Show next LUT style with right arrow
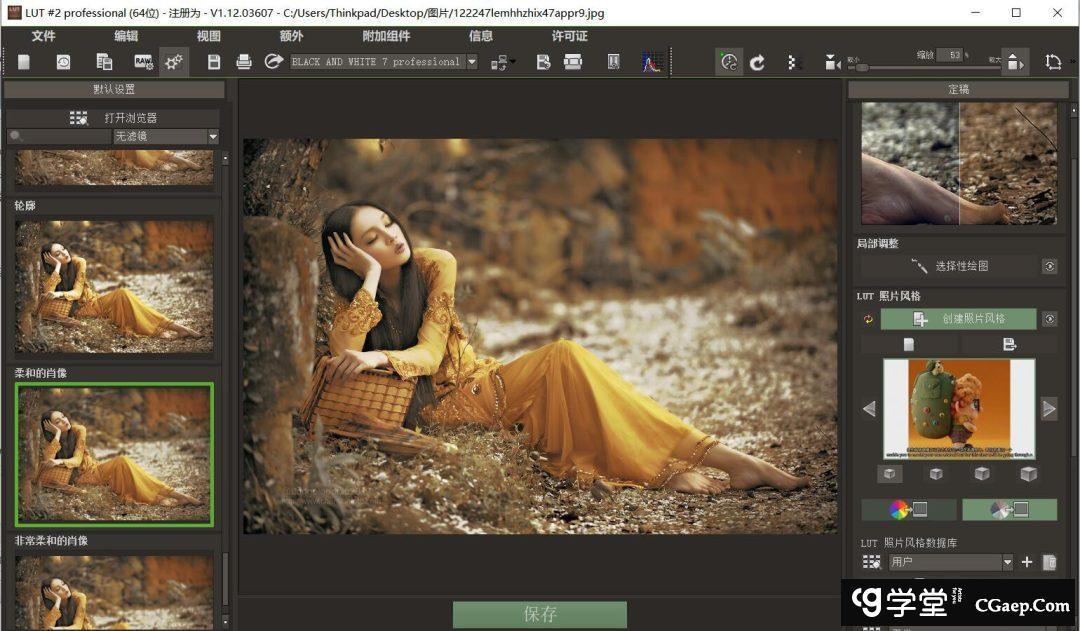 click(x=1048, y=408)
